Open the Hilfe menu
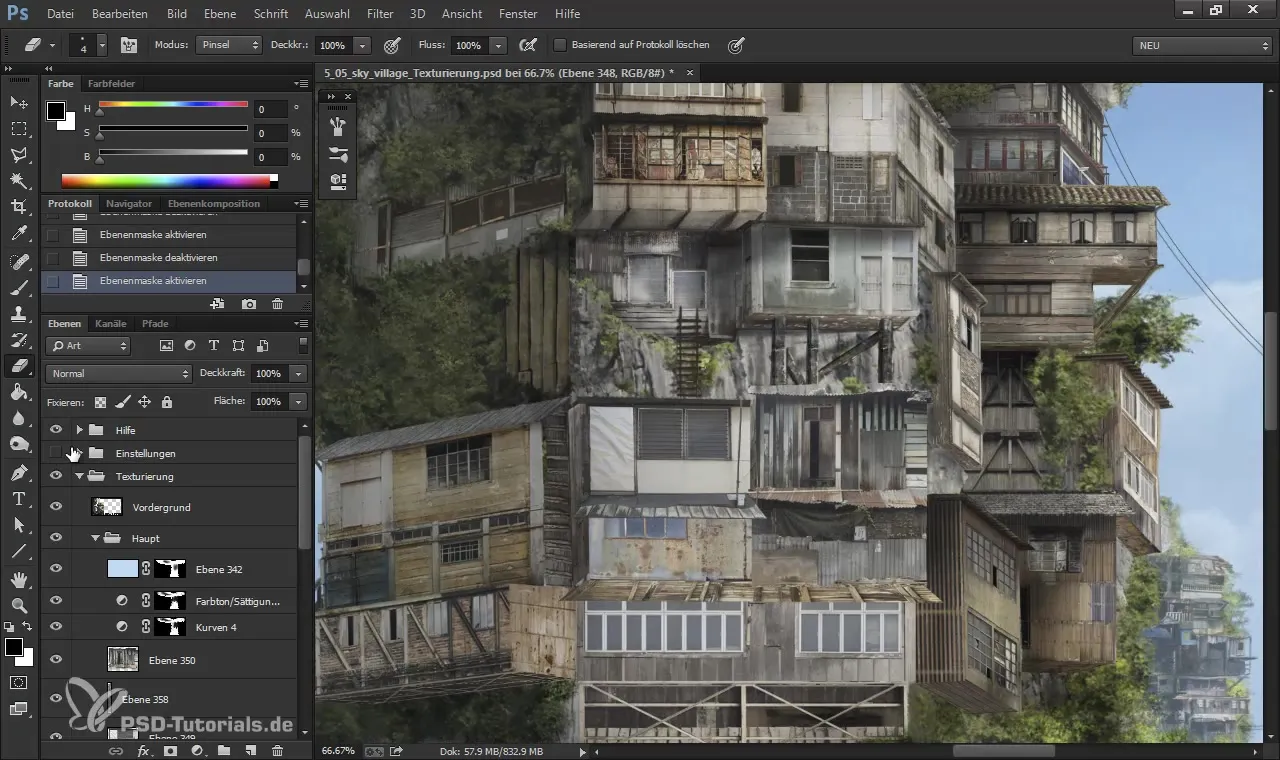Screen dimensions: 1280x760 566,14
